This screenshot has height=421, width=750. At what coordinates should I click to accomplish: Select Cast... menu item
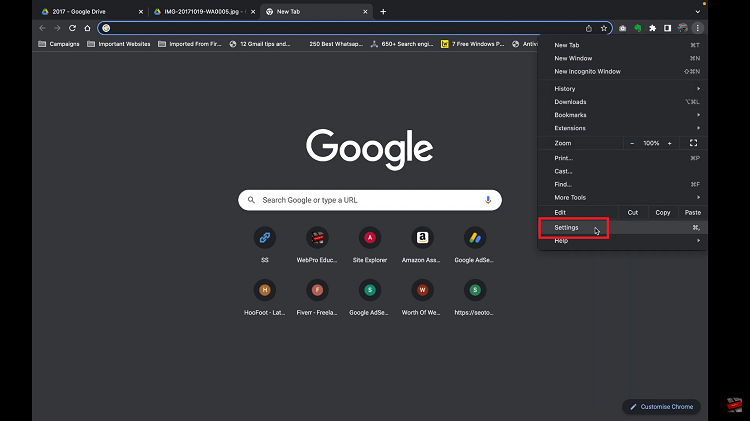pyautogui.click(x=622, y=171)
